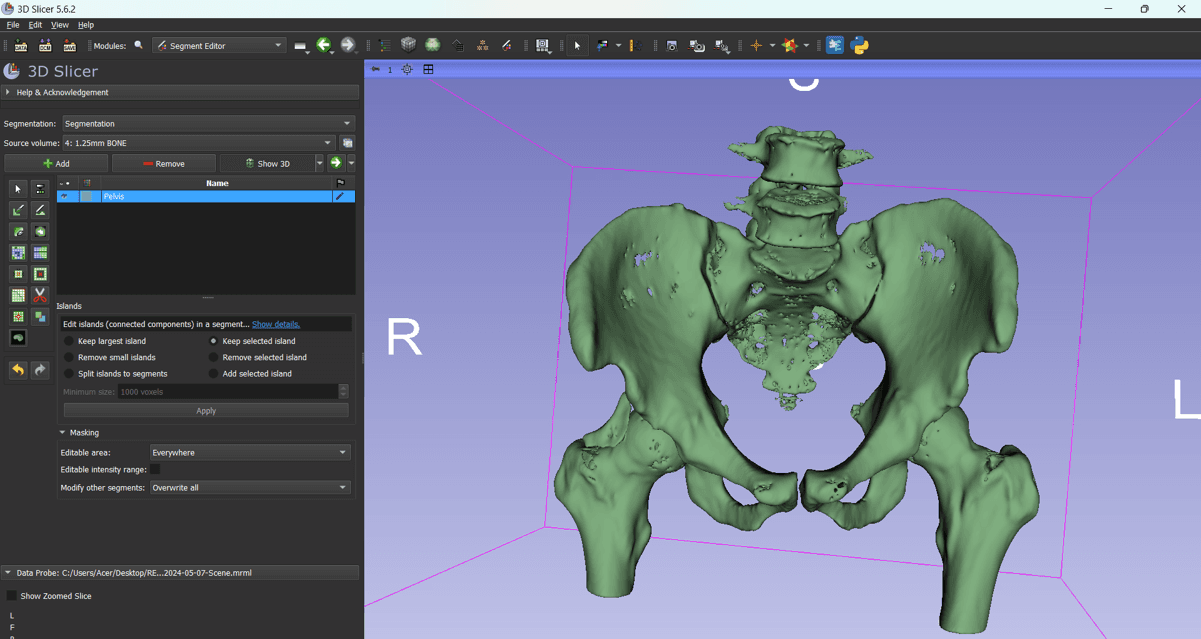Click the Python console icon
Viewport: 1201px width, 639px height.
[859, 45]
